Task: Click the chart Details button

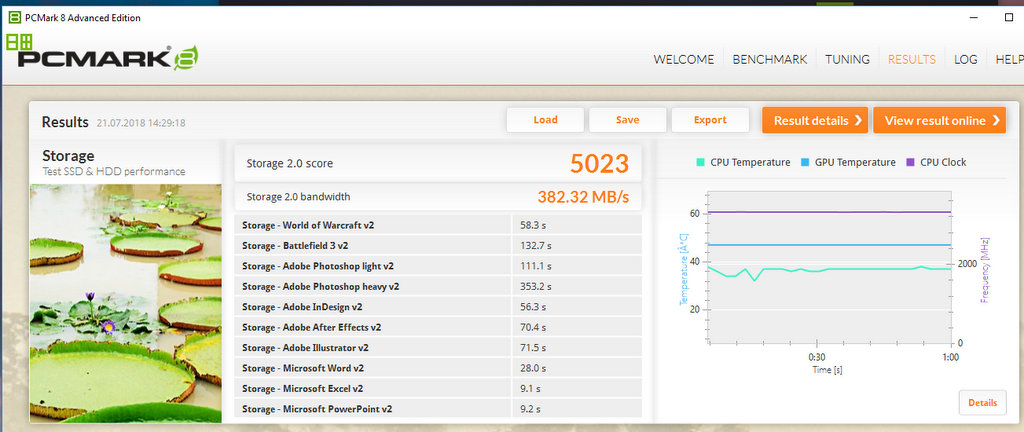Action: [x=982, y=403]
